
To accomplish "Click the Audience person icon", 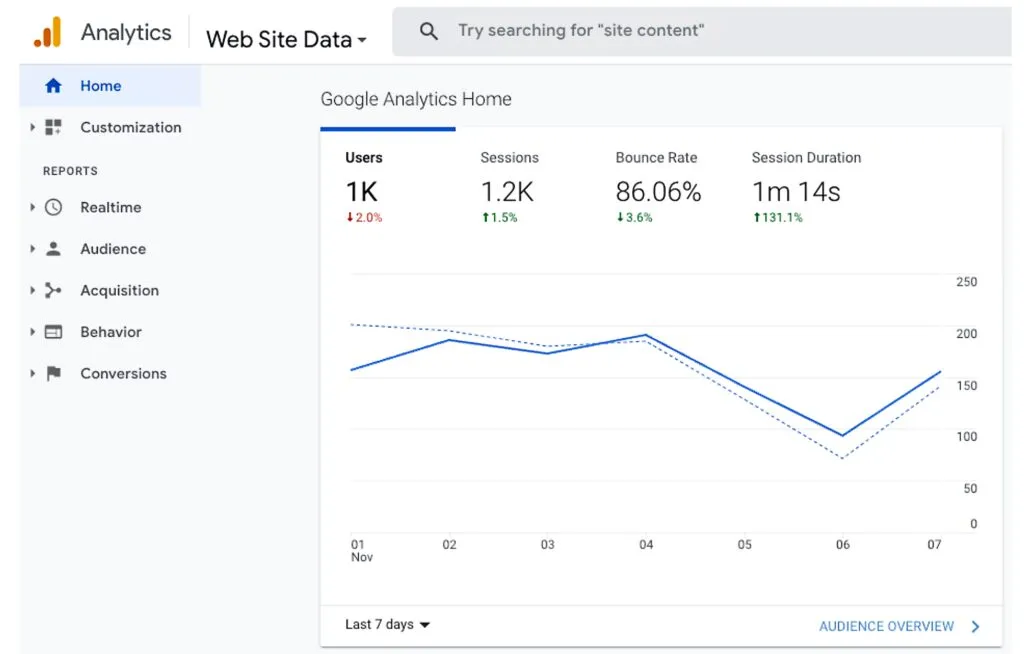I will click(53, 248).
